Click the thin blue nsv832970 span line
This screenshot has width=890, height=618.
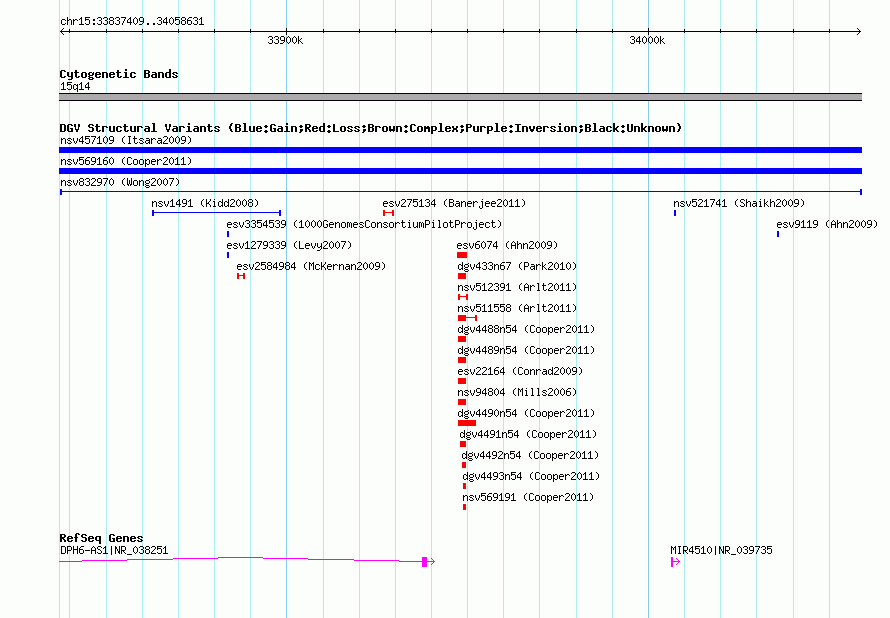click(460, 192)
